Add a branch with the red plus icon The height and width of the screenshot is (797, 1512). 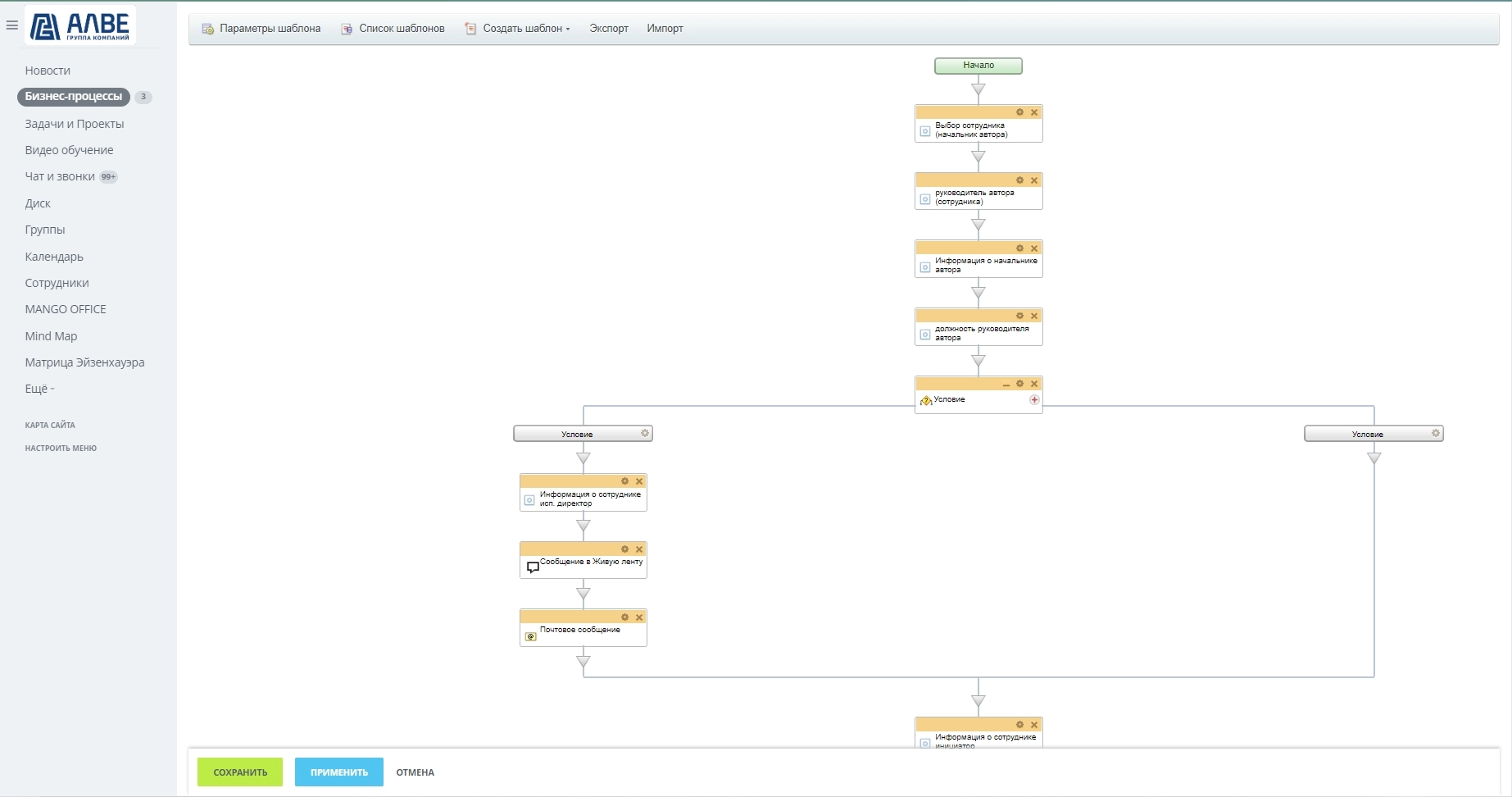coord(1034,400)
